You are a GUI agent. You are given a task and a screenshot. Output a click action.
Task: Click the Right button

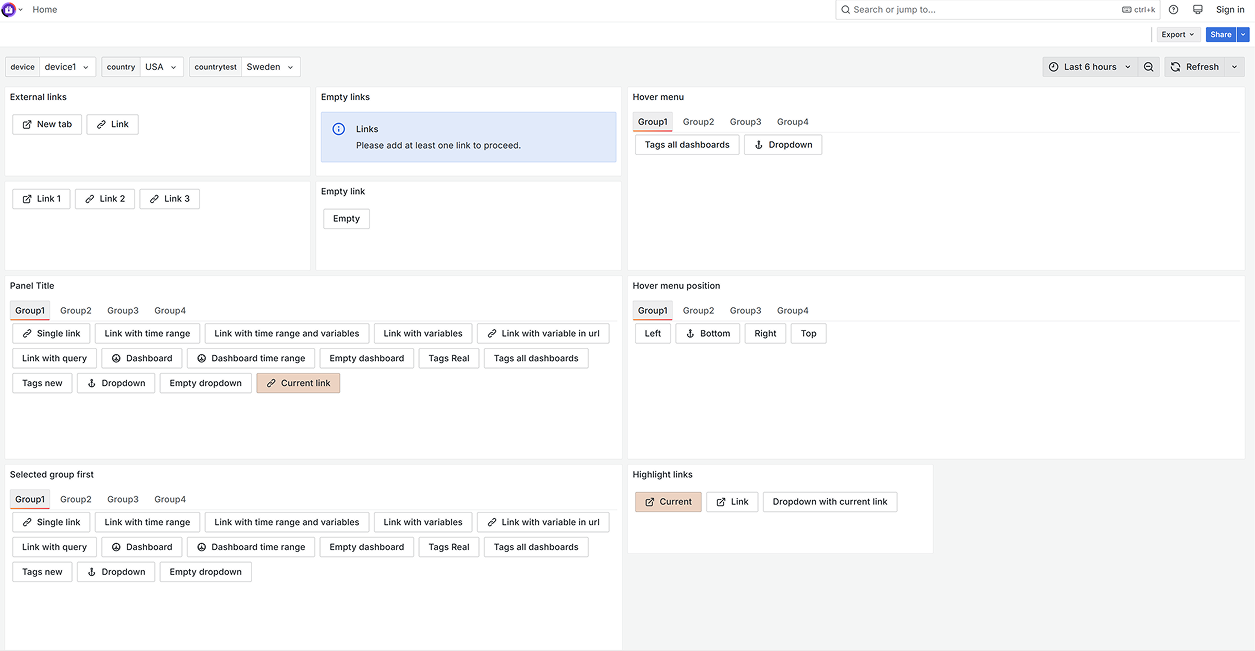[x=765, y=334]
